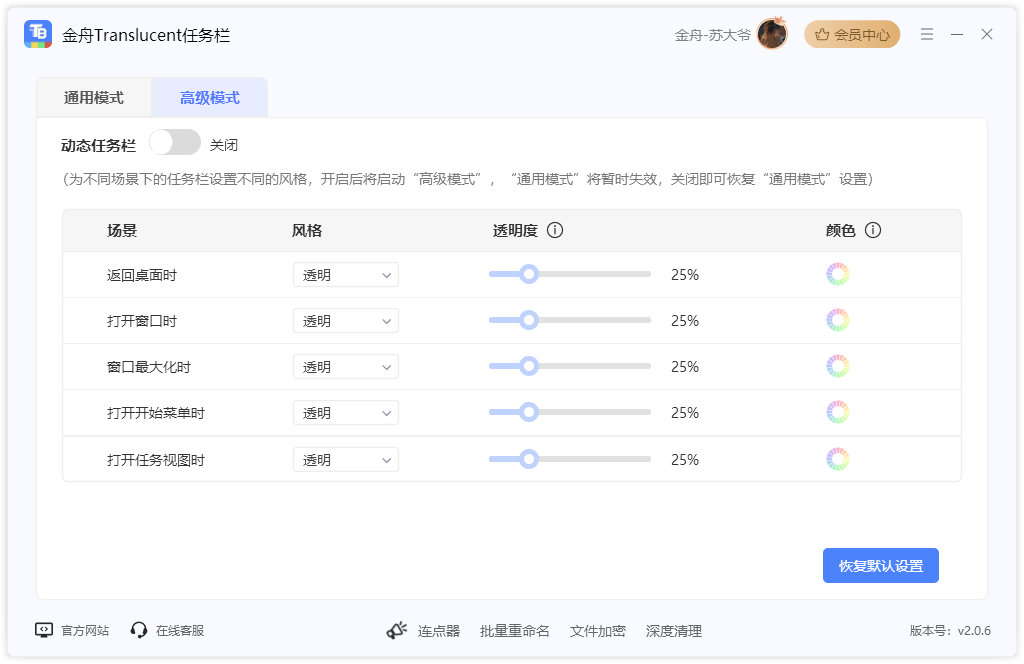Toggle the 动态任务栏 switch
This screenshot has height=664, width=1024.
coord(174,142)
